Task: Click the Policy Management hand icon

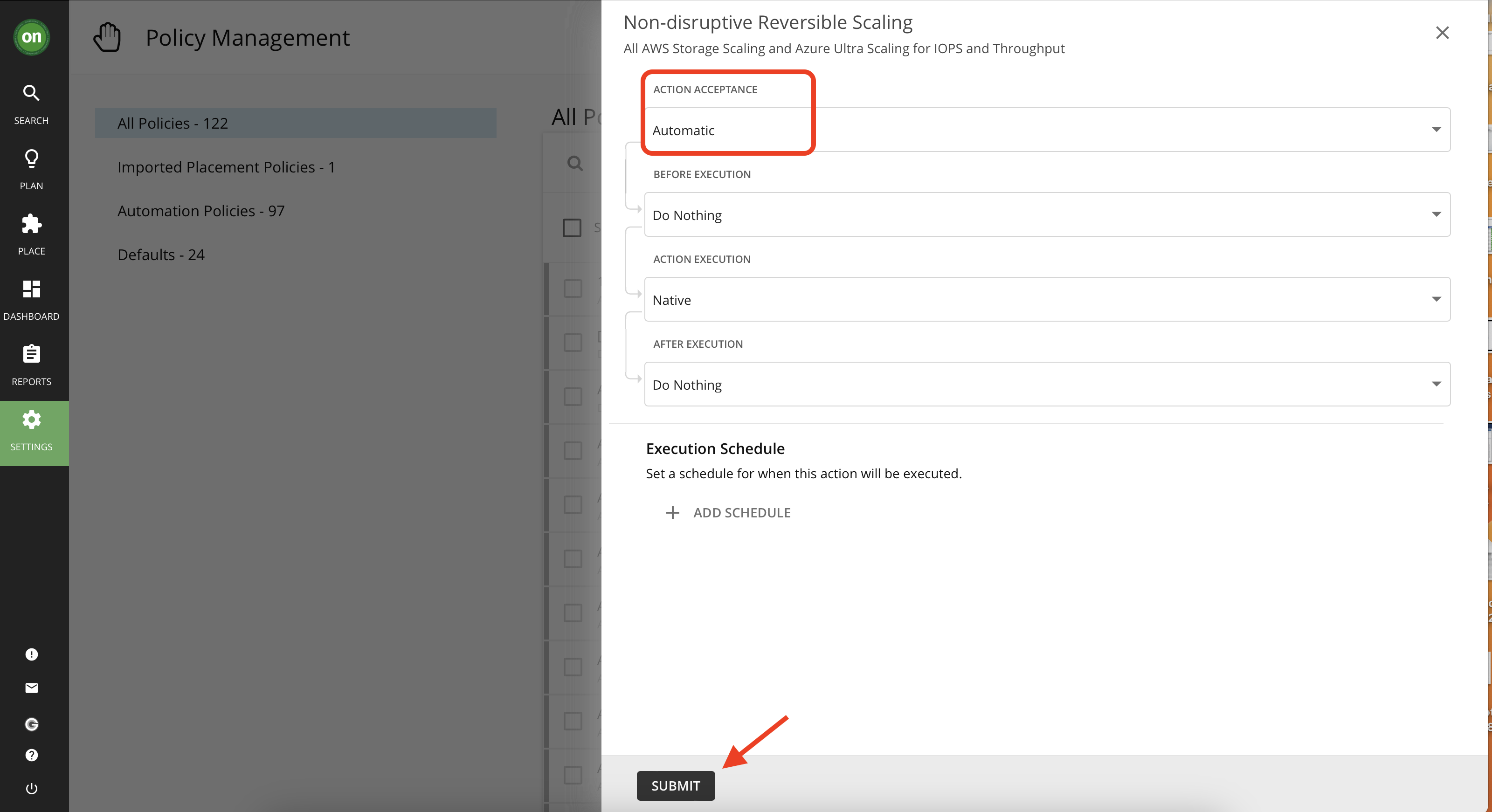Action: point(107,38)
